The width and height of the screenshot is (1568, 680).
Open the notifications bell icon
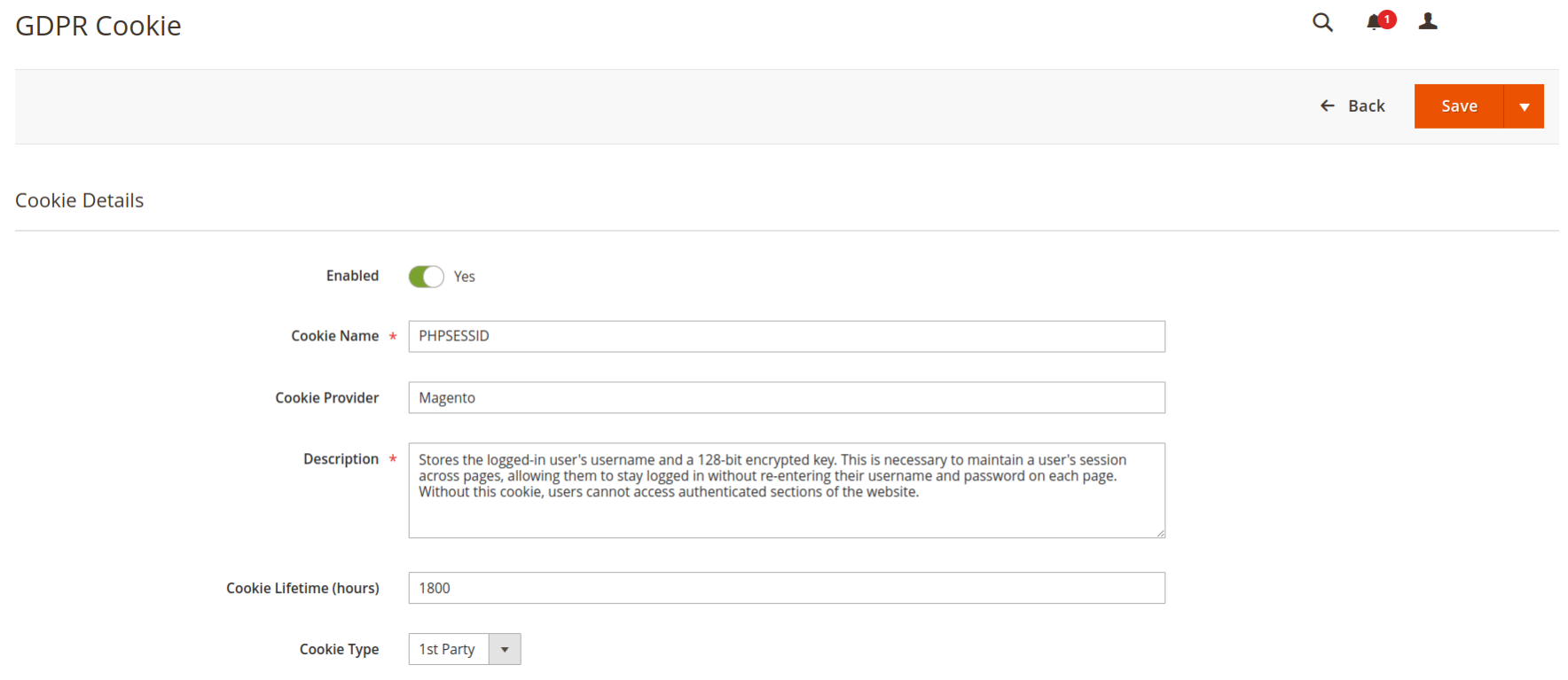tap(1374, 23)
